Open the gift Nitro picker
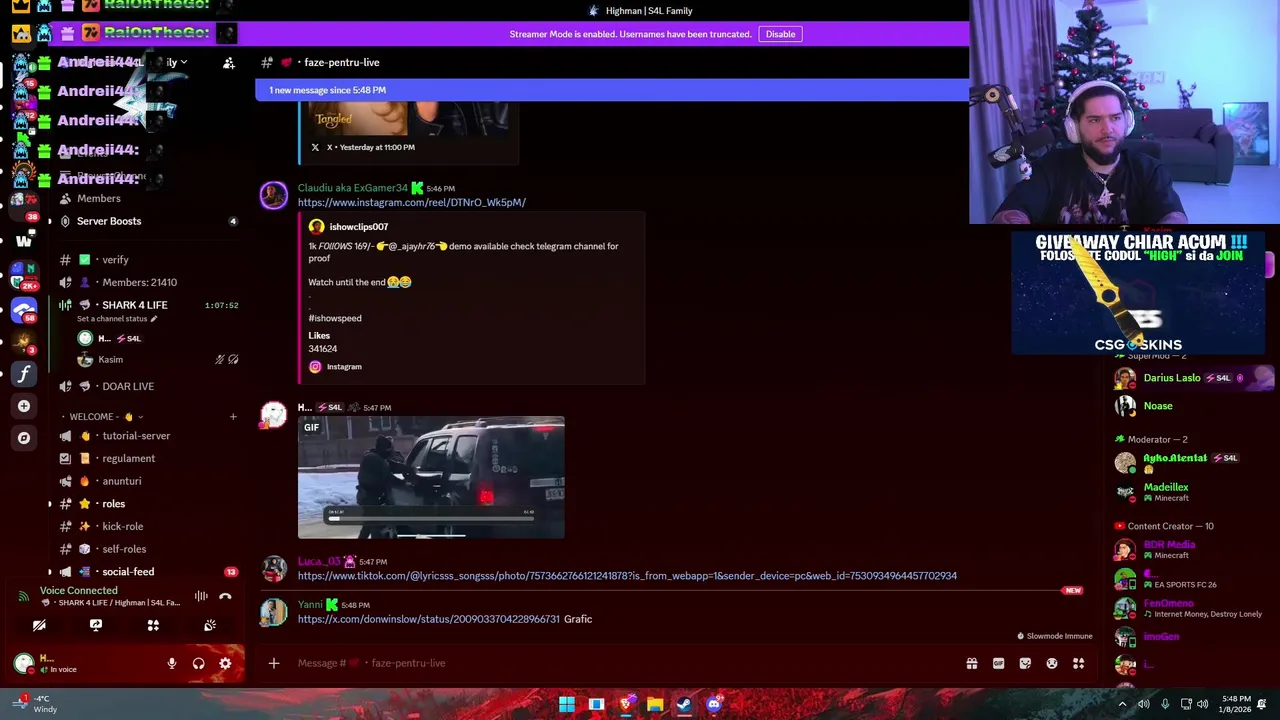The height and width of the screenshot is (720, 1280). (971, 663)
